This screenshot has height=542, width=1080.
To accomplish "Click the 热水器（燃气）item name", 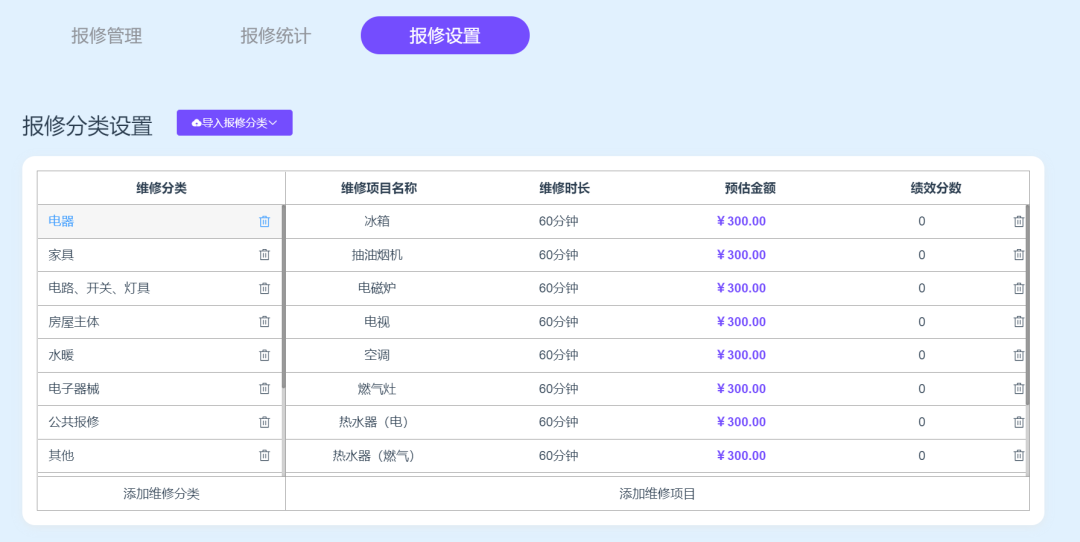I will (x=375, y=455).
